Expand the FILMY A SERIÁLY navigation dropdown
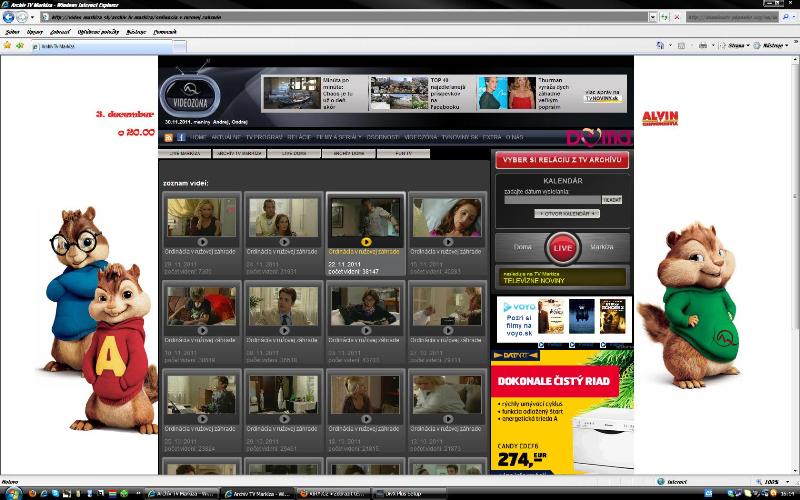 pyautogui.click(x=339, y=137)
